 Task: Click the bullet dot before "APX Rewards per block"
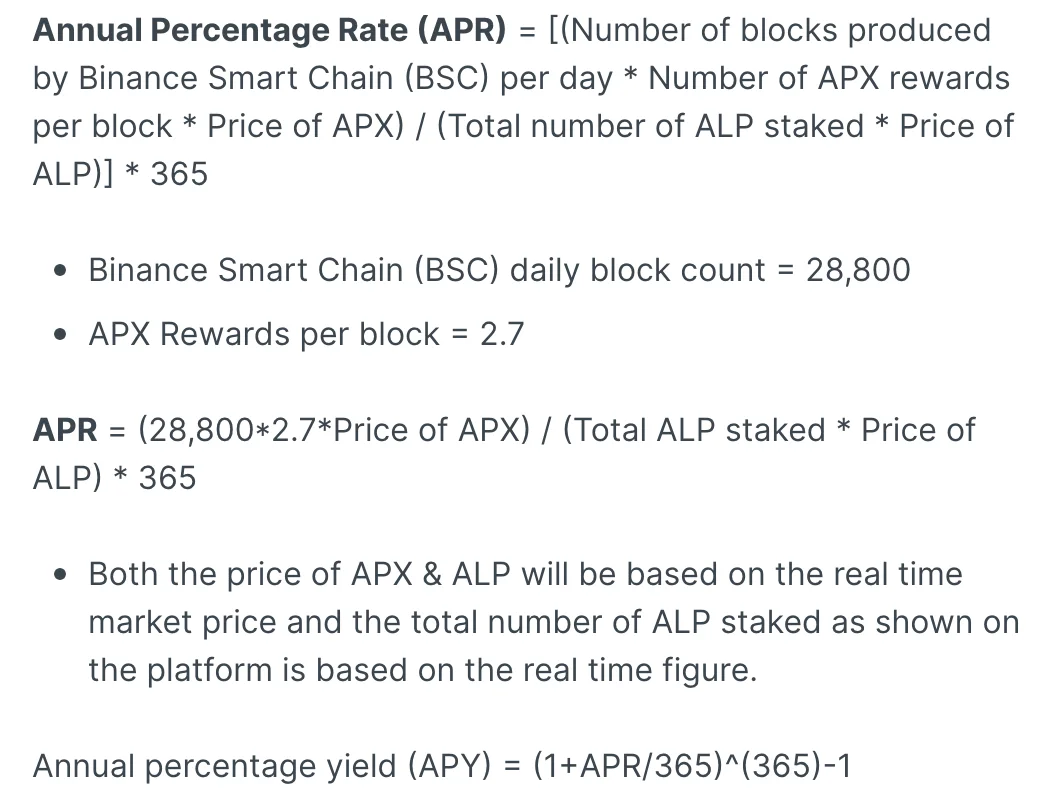click(x=62, y=335)
